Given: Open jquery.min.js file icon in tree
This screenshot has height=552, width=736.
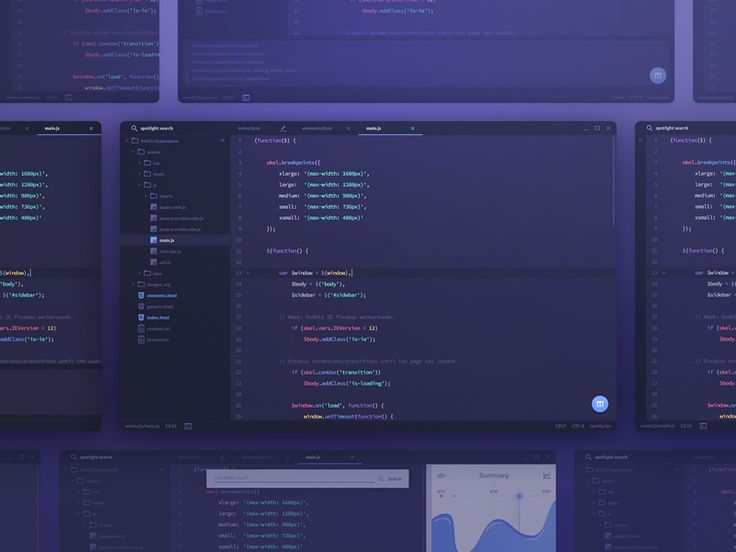Looking at the screenshot, I should tap(153, 207).
